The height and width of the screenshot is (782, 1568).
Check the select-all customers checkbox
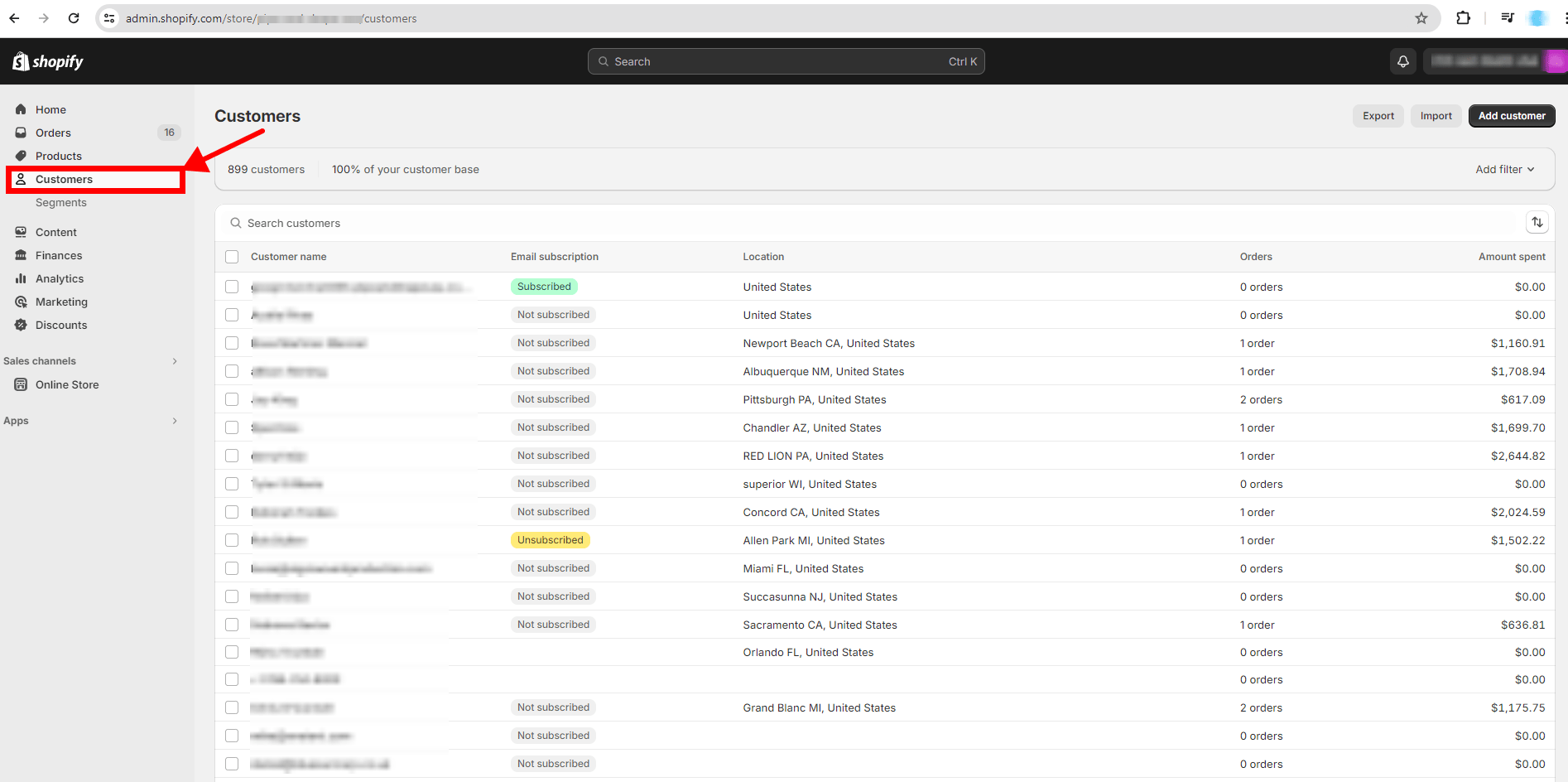click(232, 257)
